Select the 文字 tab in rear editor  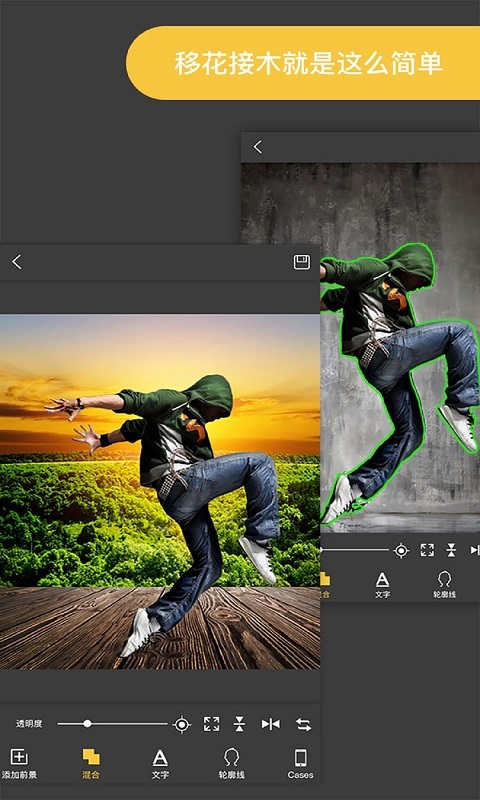point(382,585)
